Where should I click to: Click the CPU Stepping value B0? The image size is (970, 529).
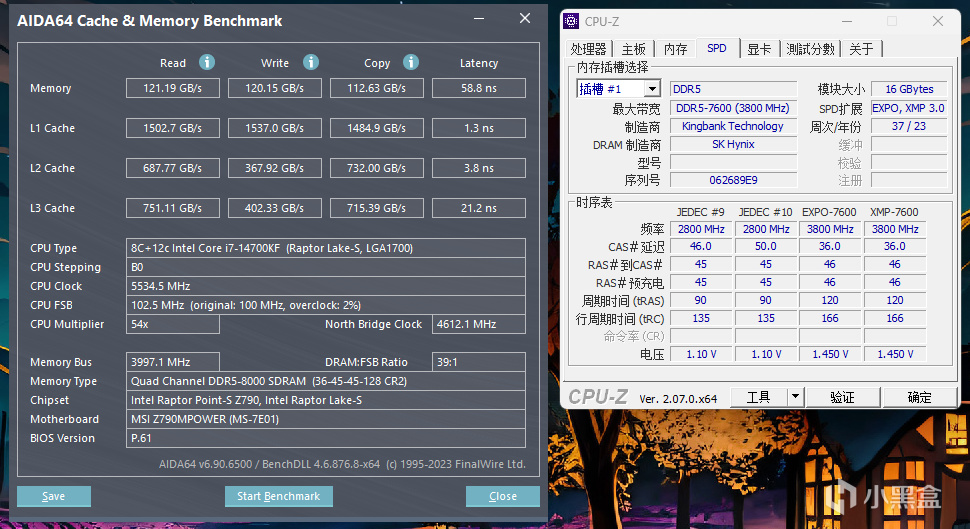pyautogui.click(x=326, y=267)
